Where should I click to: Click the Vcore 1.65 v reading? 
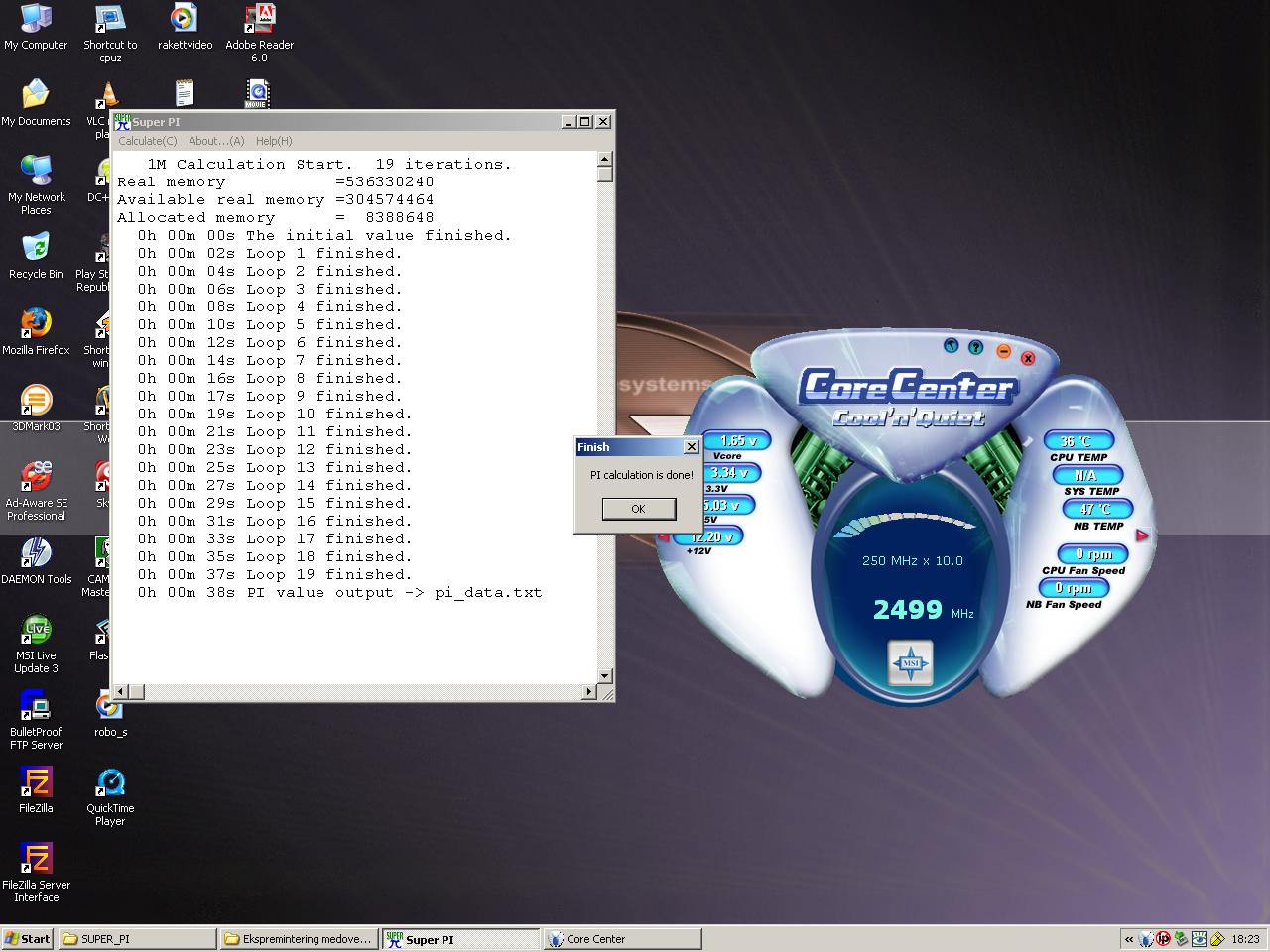pos(735,441)
